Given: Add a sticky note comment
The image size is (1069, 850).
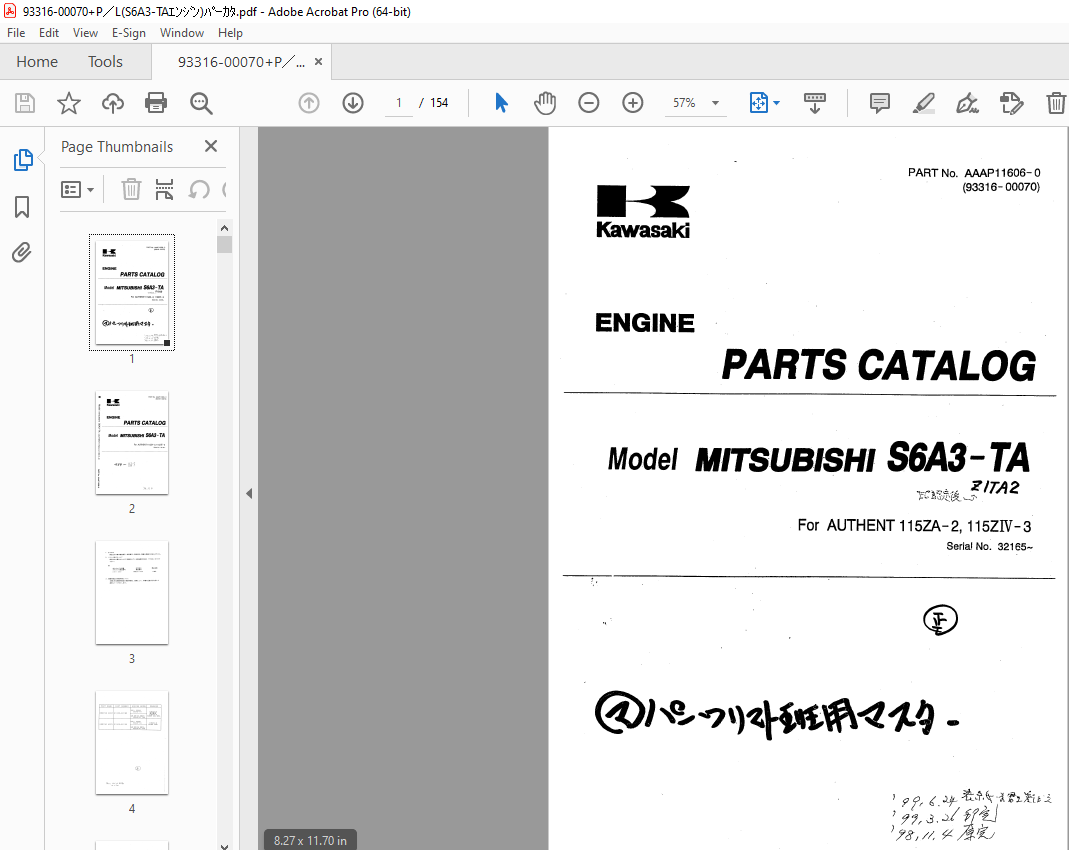Looking at the screenshot, I should coord(879,103).
